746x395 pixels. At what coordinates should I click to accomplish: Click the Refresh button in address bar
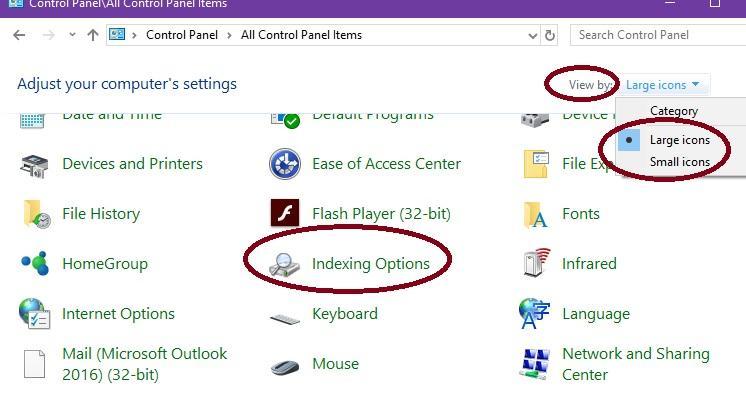550,36
